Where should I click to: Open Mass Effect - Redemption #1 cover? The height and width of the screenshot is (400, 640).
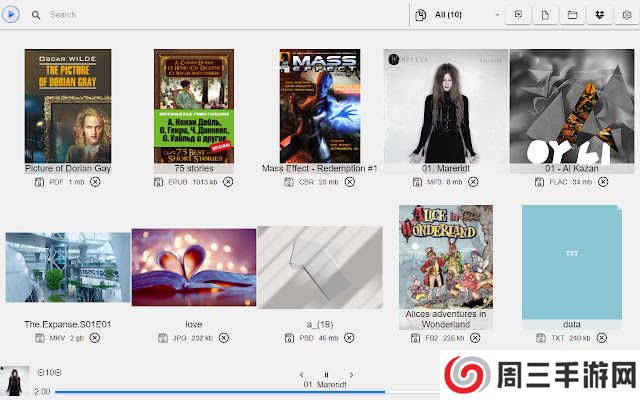click(x=320, y=106)
